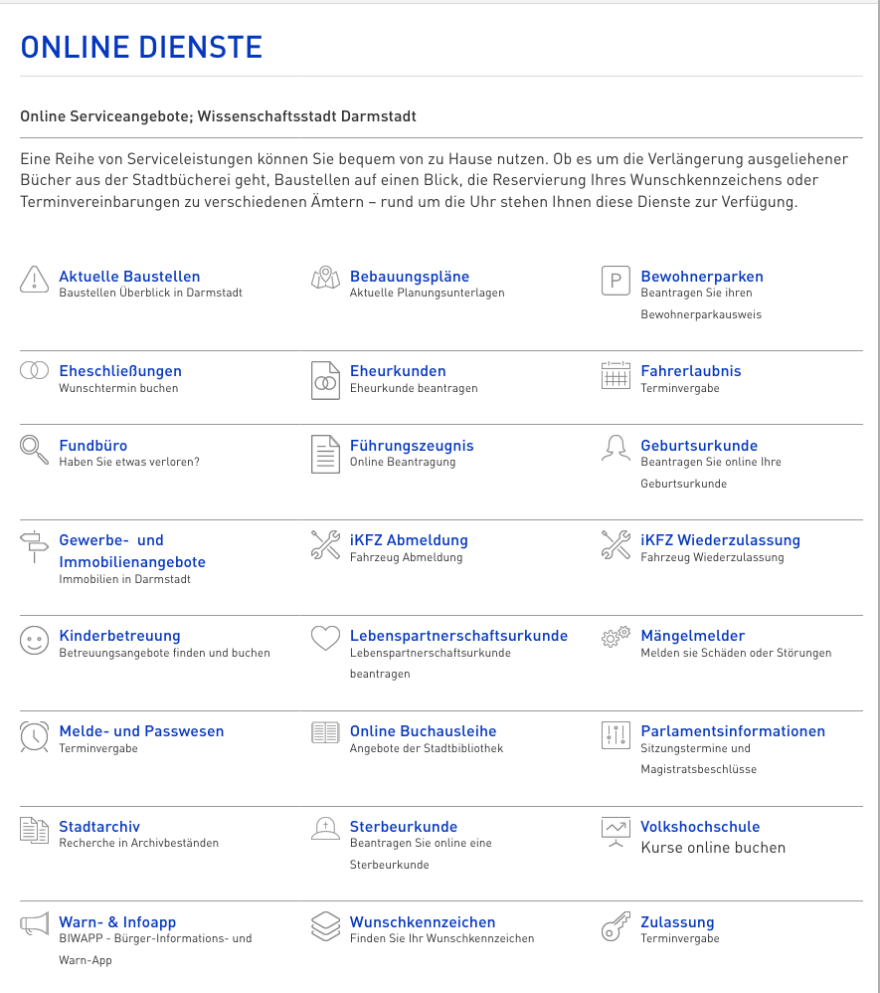Click the map icon beside Bebauungspläne
Viewport: 880px width, 993px height.
(325, 279)
